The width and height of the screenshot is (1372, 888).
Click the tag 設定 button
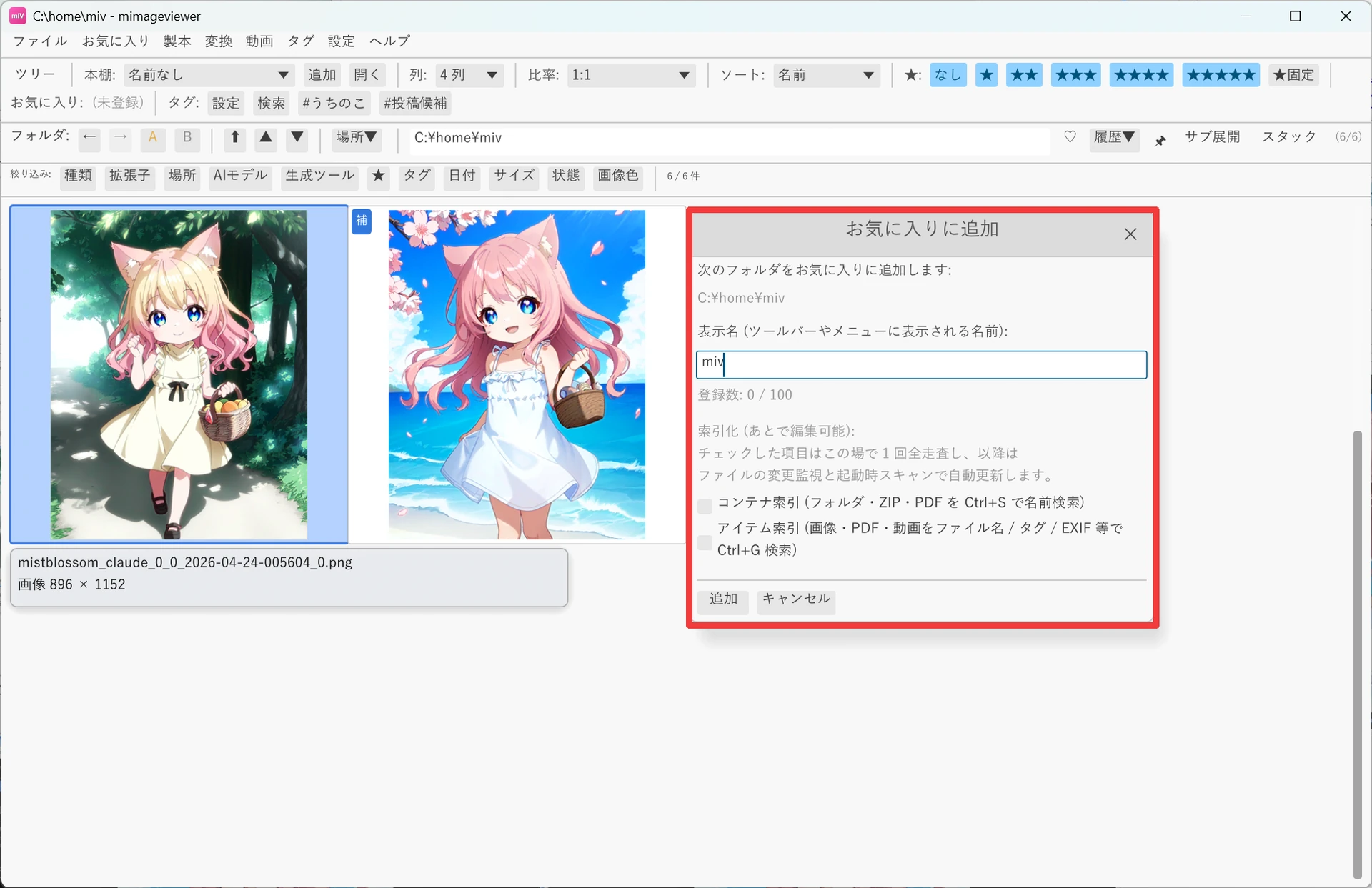coord(226,104)
